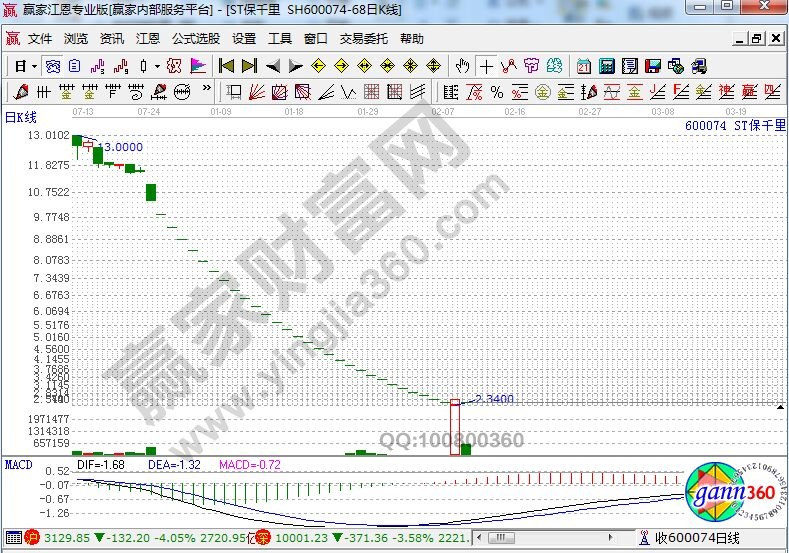Open the 交易委托 menu
This screenshot has width=789, height=553.
(364, 39)
